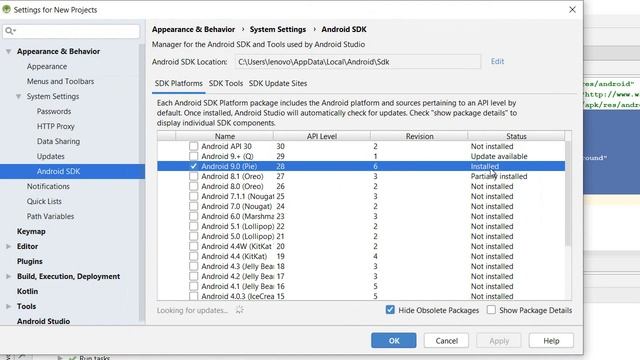
Task: Click 'Update available' status for Android Q
Action: tap(499, 156)
